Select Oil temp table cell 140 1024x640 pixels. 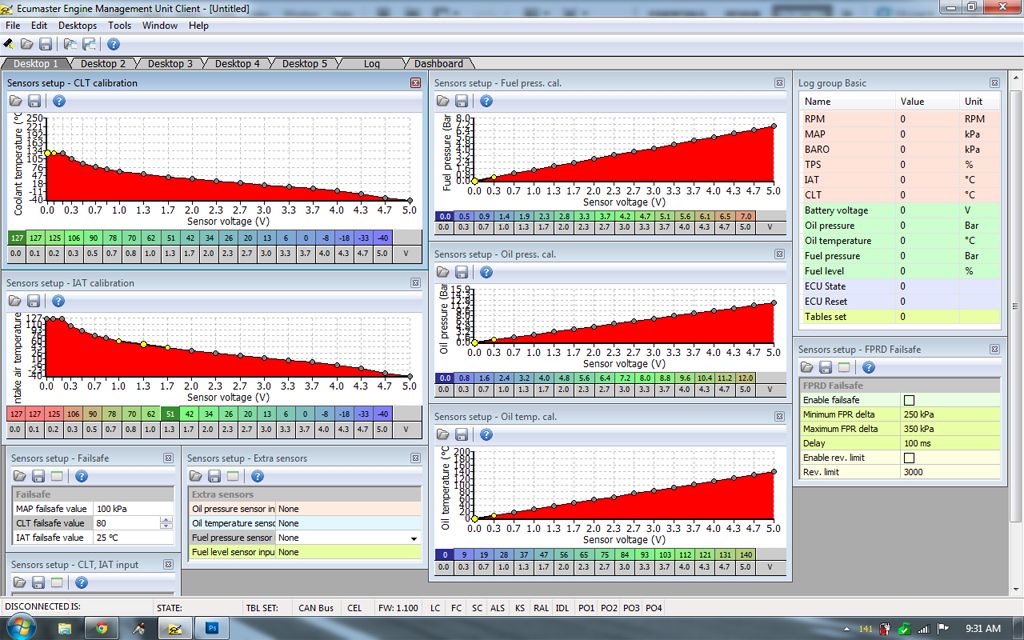tap(745, 554)
